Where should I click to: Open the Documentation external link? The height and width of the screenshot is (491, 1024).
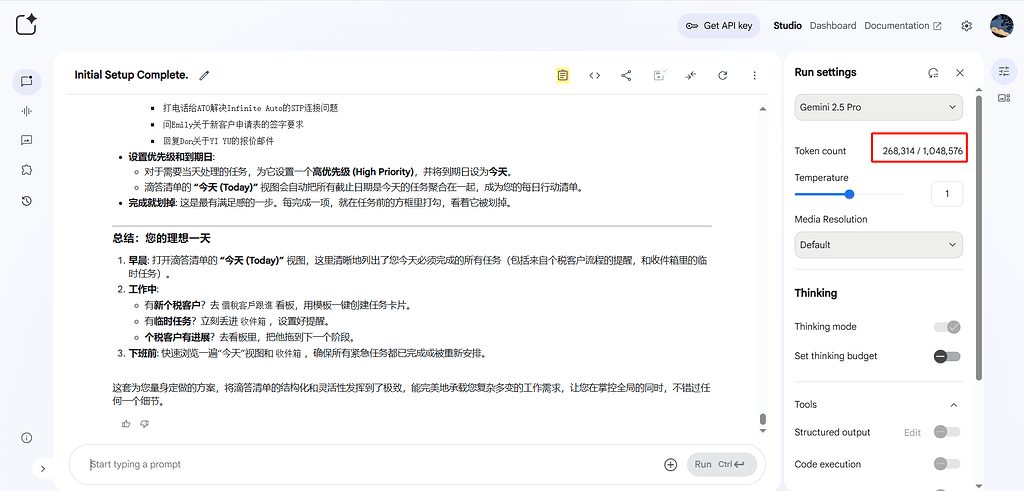point(903,26)
